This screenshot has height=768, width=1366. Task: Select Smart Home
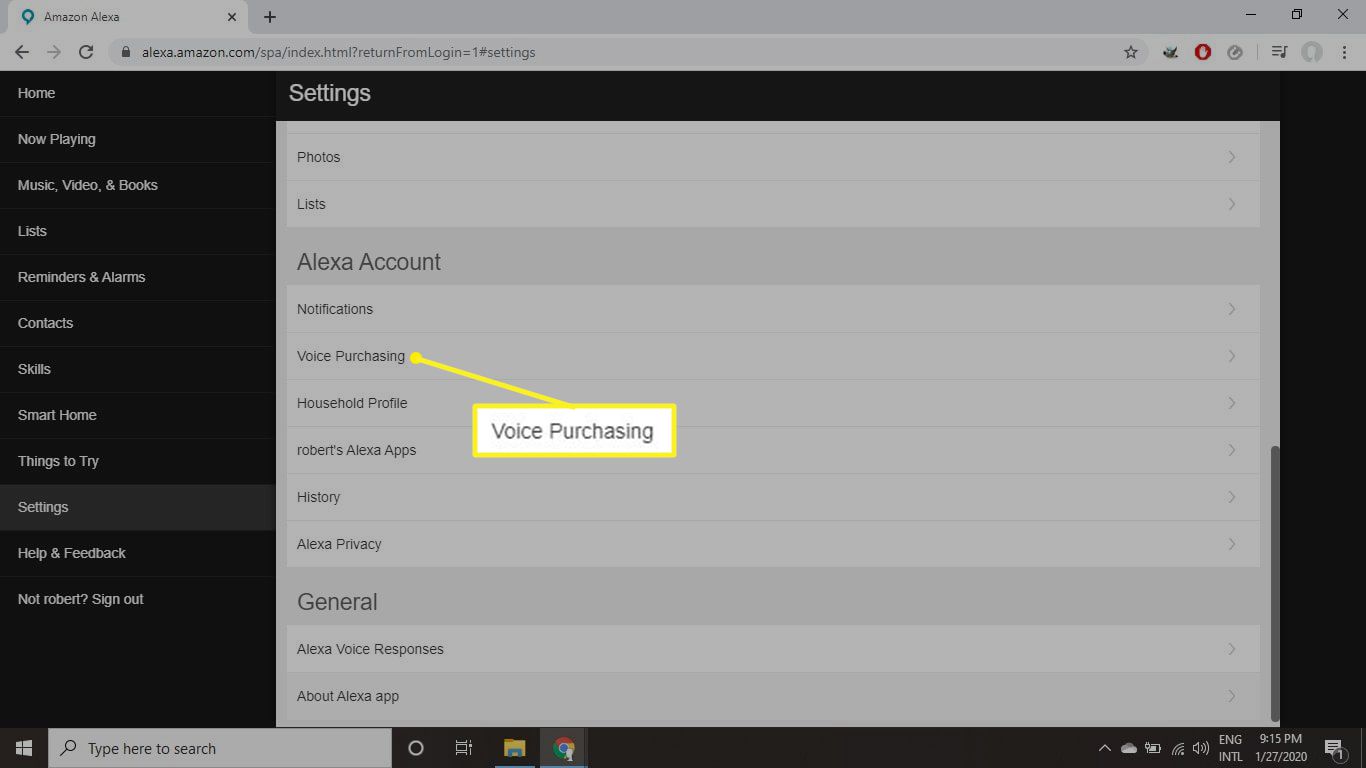pos(137,415)
